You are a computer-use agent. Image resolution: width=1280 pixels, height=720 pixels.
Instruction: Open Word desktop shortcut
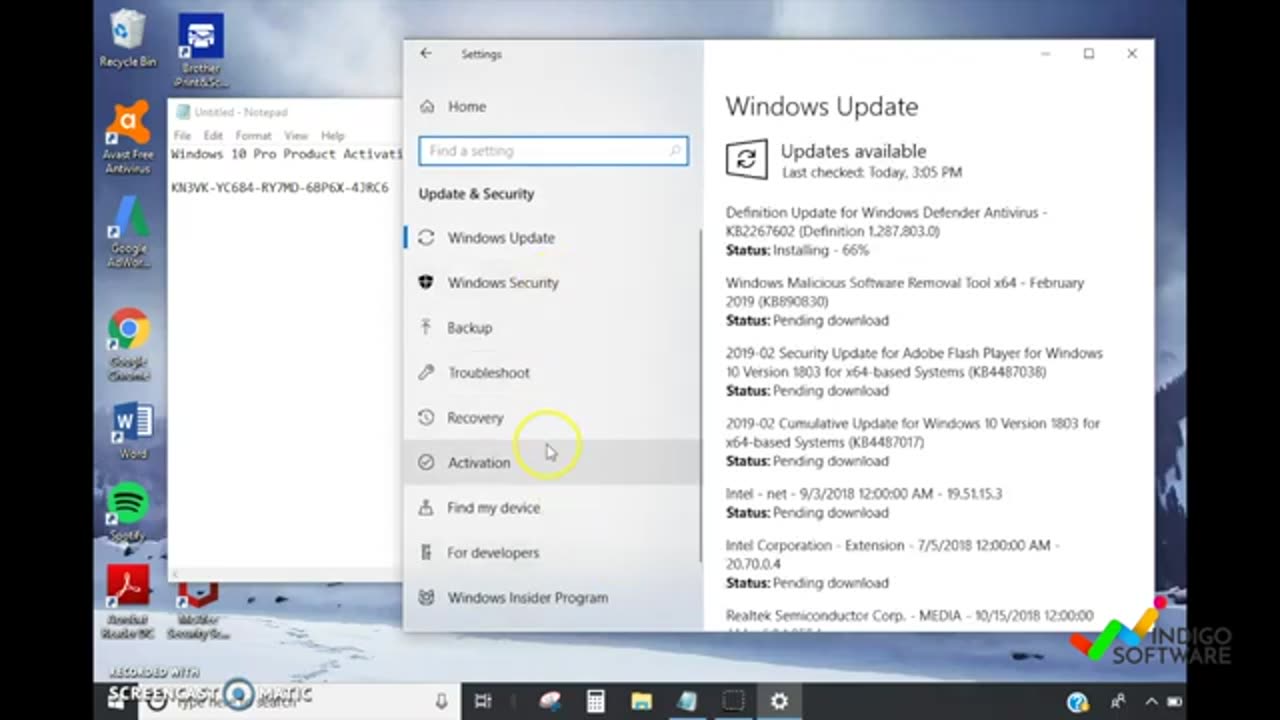coord(132,431)
